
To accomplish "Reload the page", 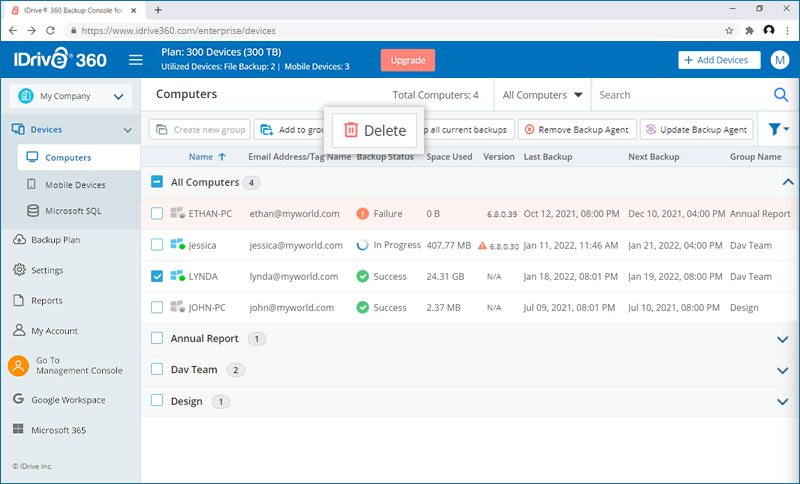I will [50, 31].
